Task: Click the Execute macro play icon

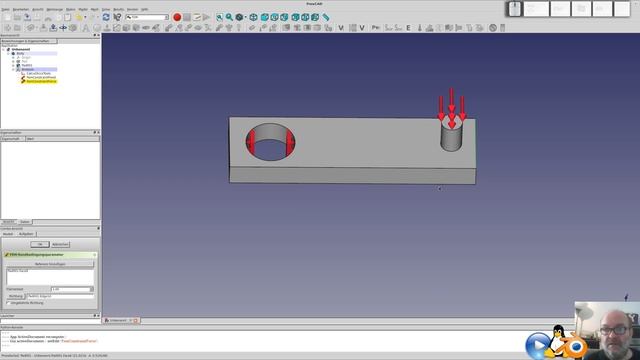Action: (207, 17)
